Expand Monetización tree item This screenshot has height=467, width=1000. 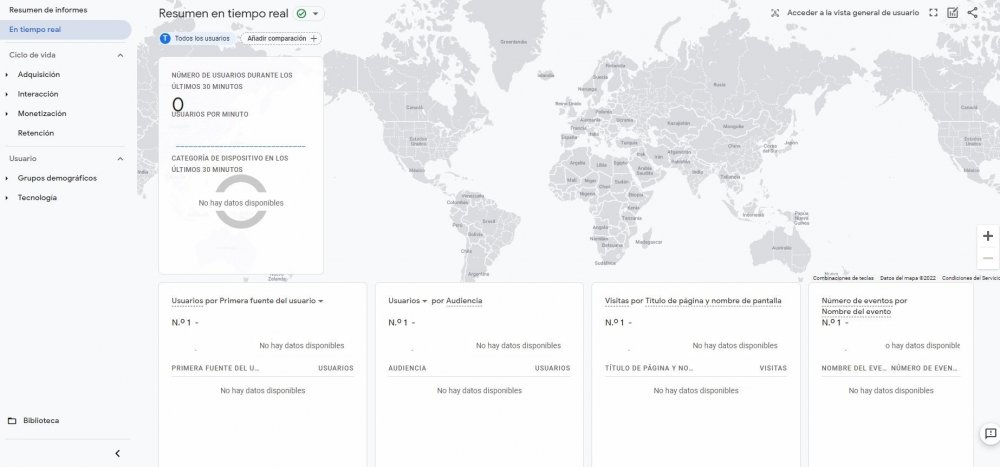7,114
